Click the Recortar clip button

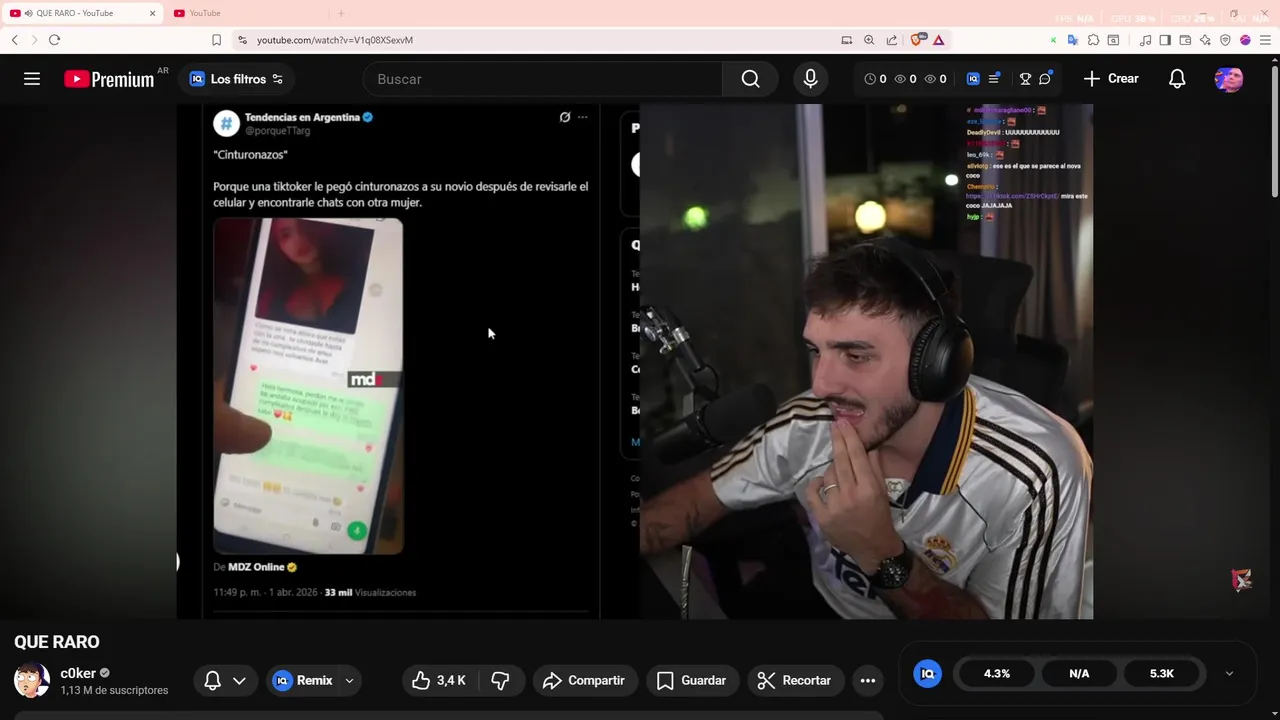point(795,680)
